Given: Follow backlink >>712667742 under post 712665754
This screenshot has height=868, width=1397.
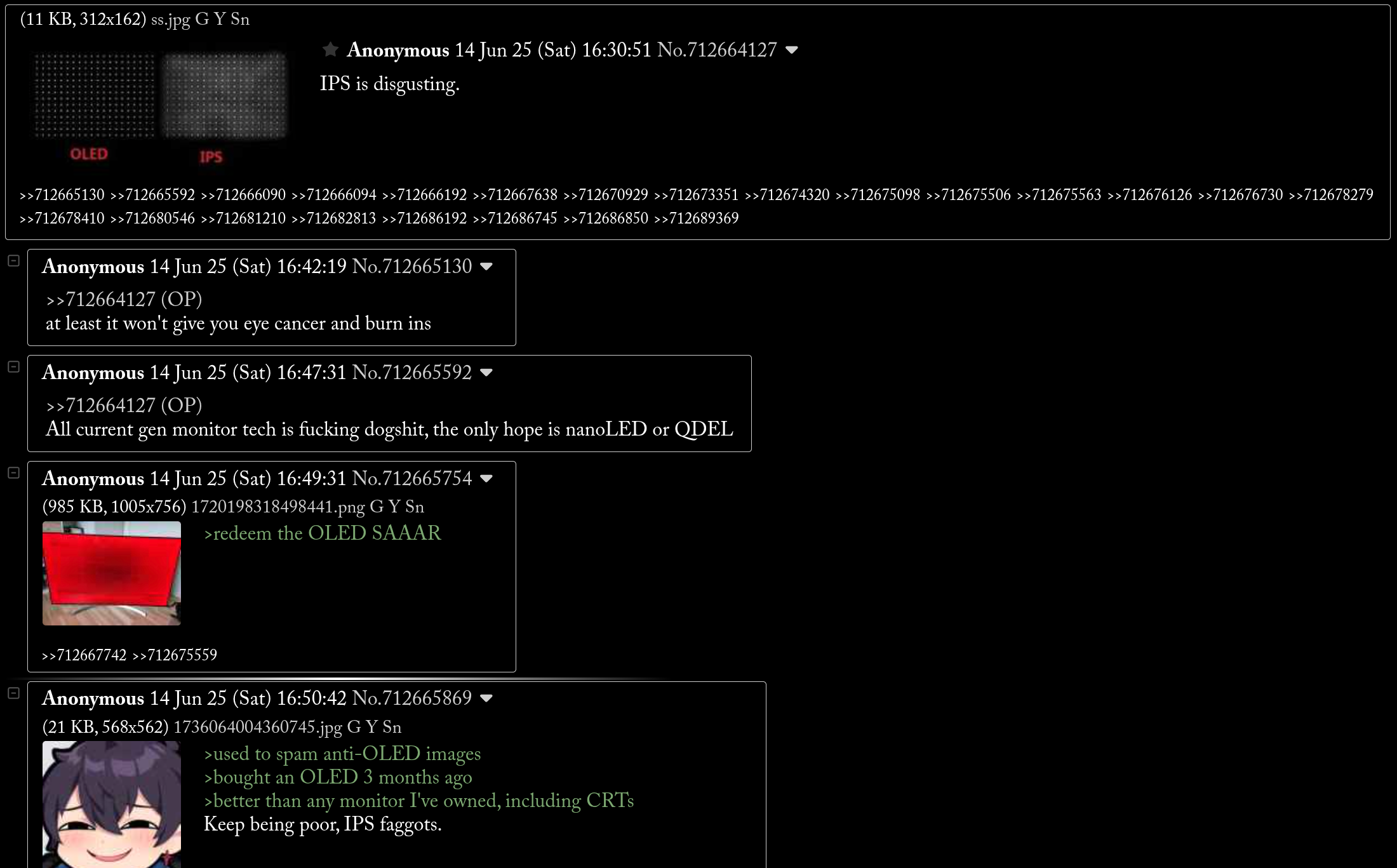Looking at the screenshot, I should pos(84,655).
